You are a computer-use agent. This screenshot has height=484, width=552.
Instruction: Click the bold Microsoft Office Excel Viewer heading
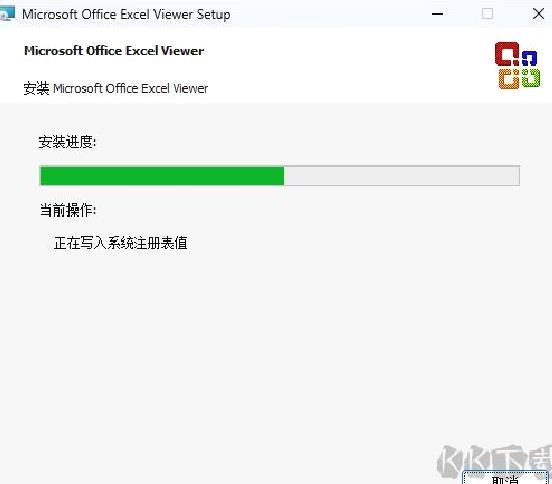pos(114,51)
